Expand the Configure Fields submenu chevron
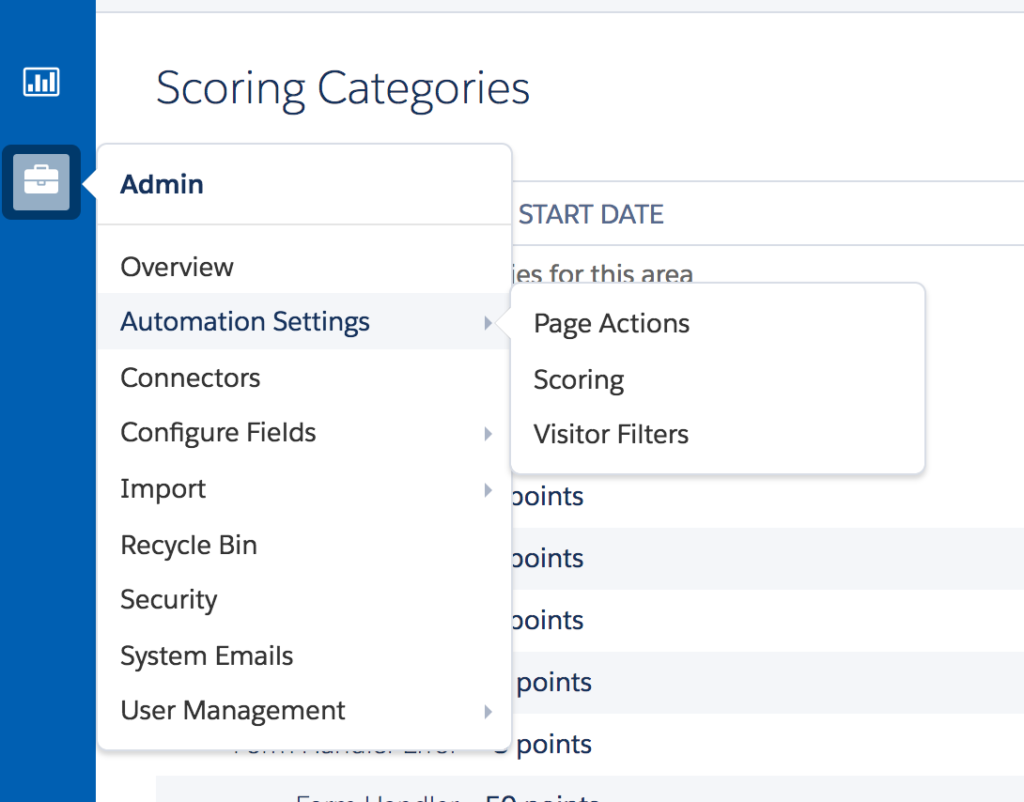The image size is (1024, 802). [x=489, y=434]
